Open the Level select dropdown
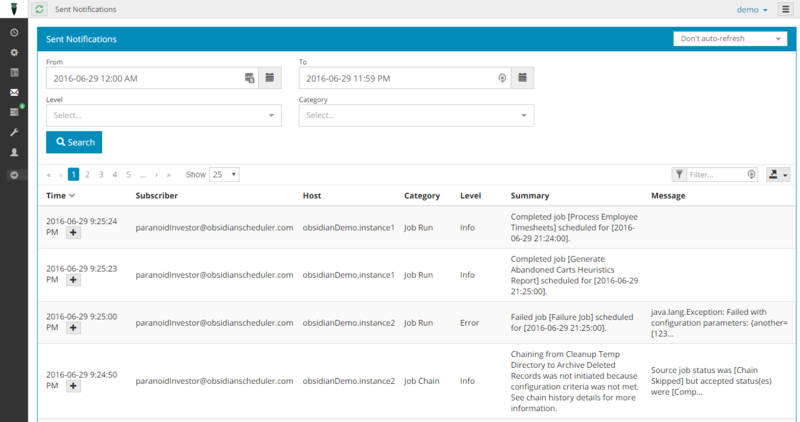 coord(164,115)
